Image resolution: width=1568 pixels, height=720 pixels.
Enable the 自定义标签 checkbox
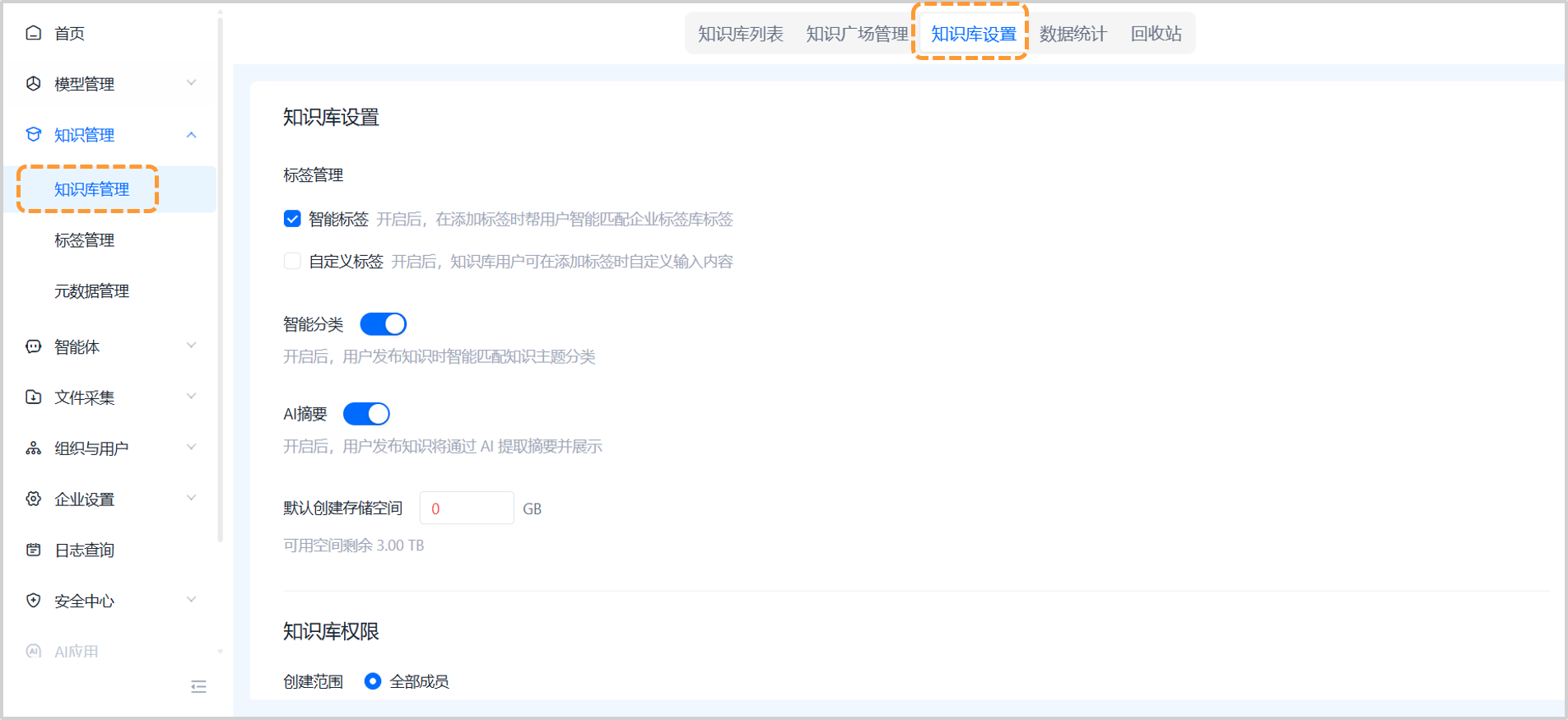coord(292,262)
